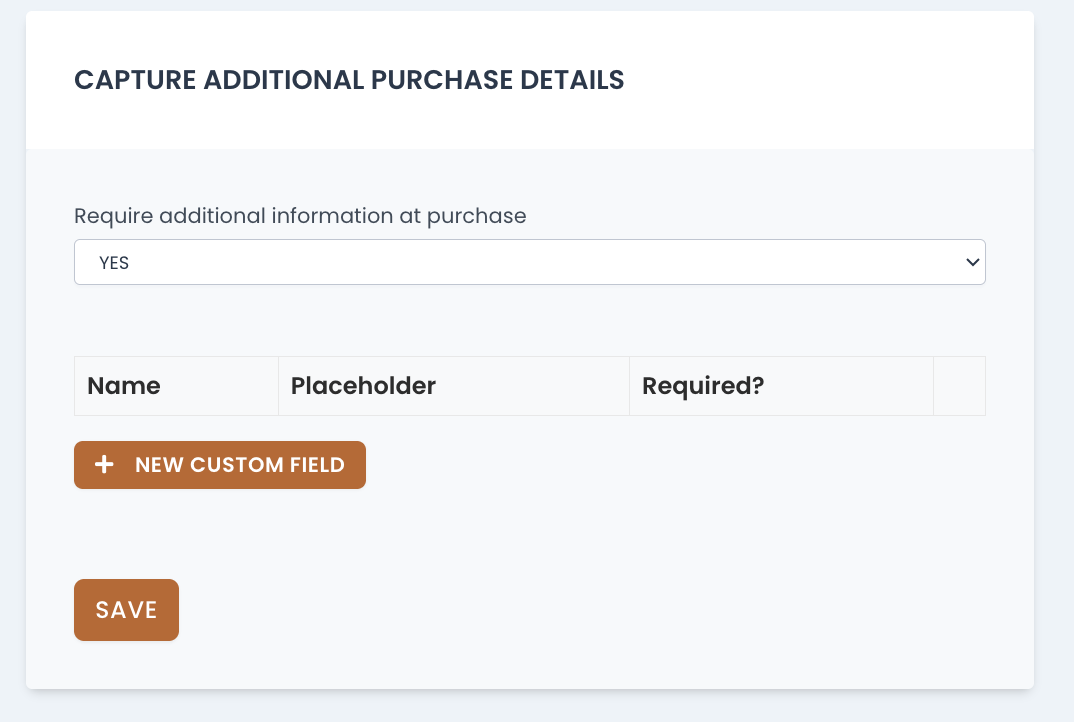Click the chevron arrow of the YES dropdown
This screenshot has width=1074, height=722.
click(x=971, y=262)
